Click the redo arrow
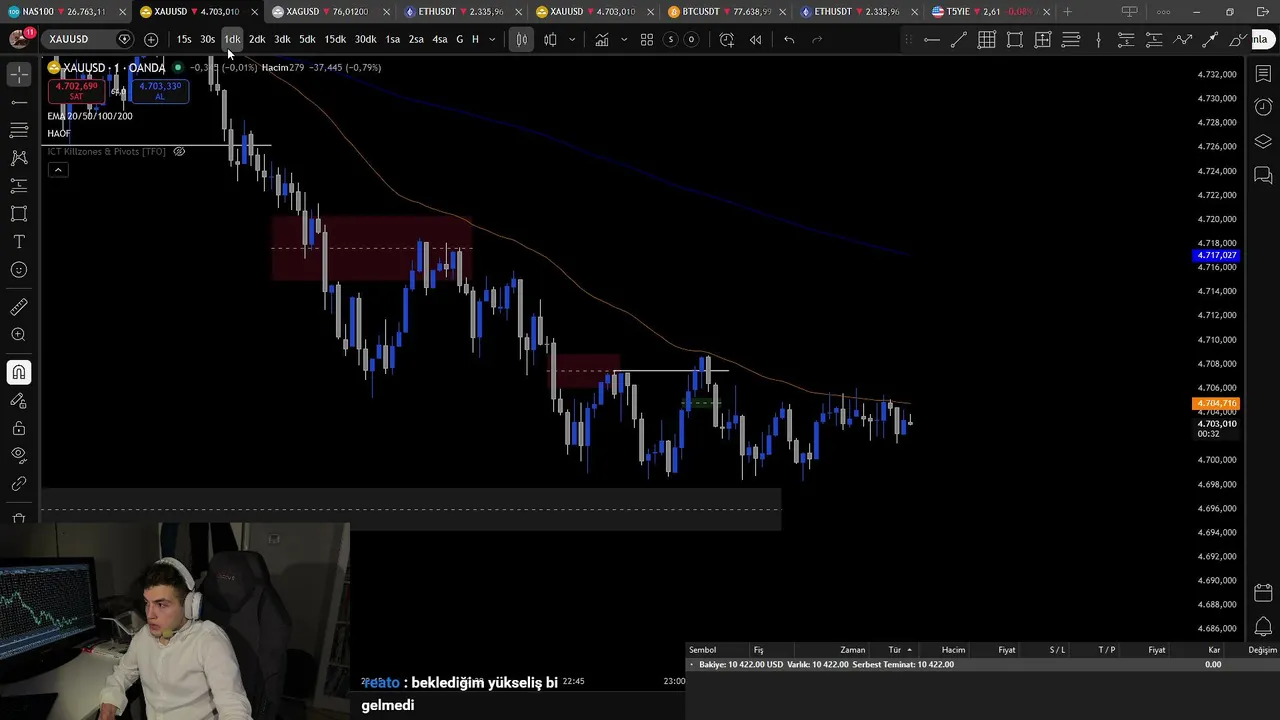 point(817,39)
